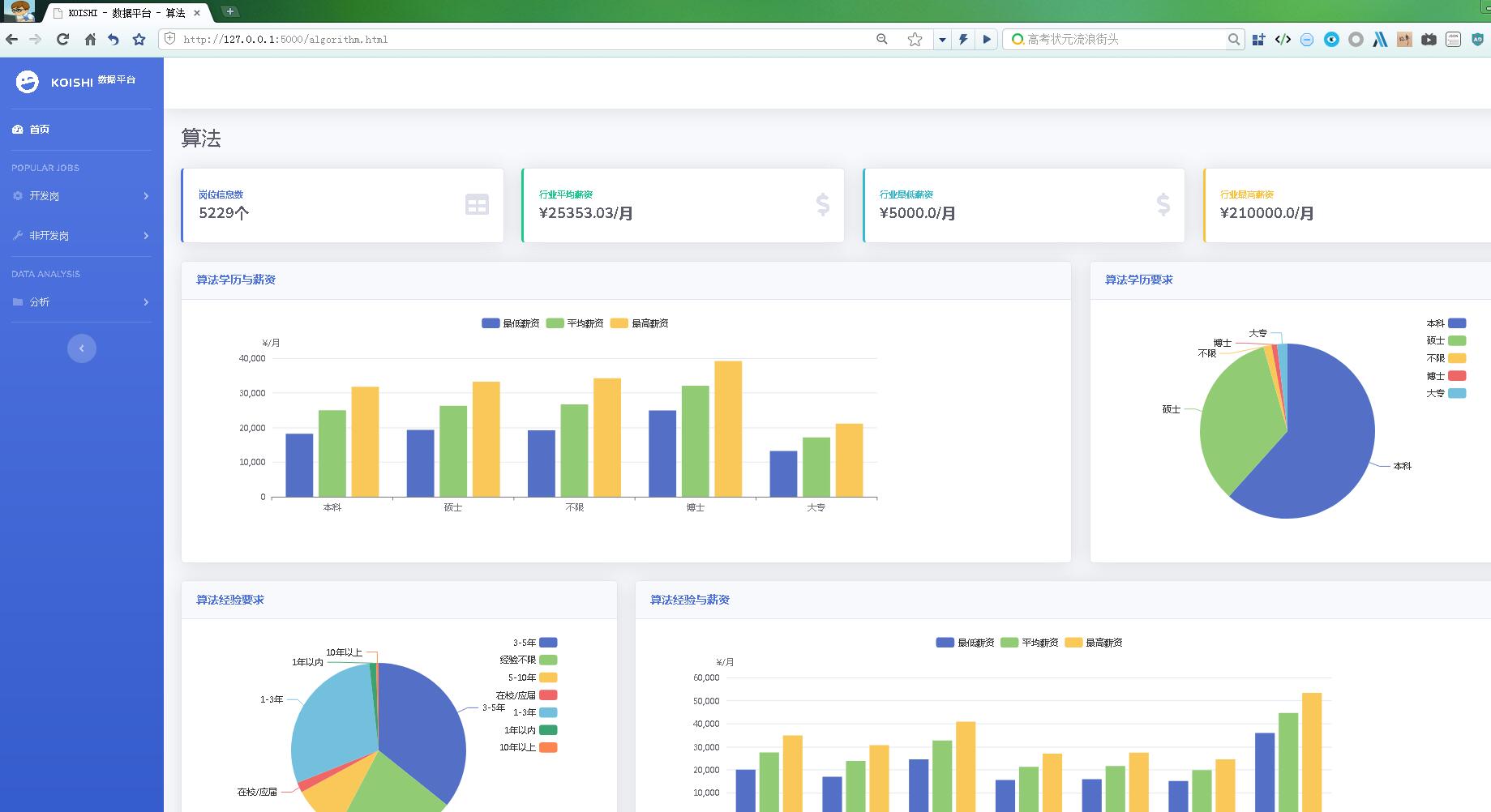Toggle 最低薪资 legend in 算法学历与薪资 chart

pos(510,323)
